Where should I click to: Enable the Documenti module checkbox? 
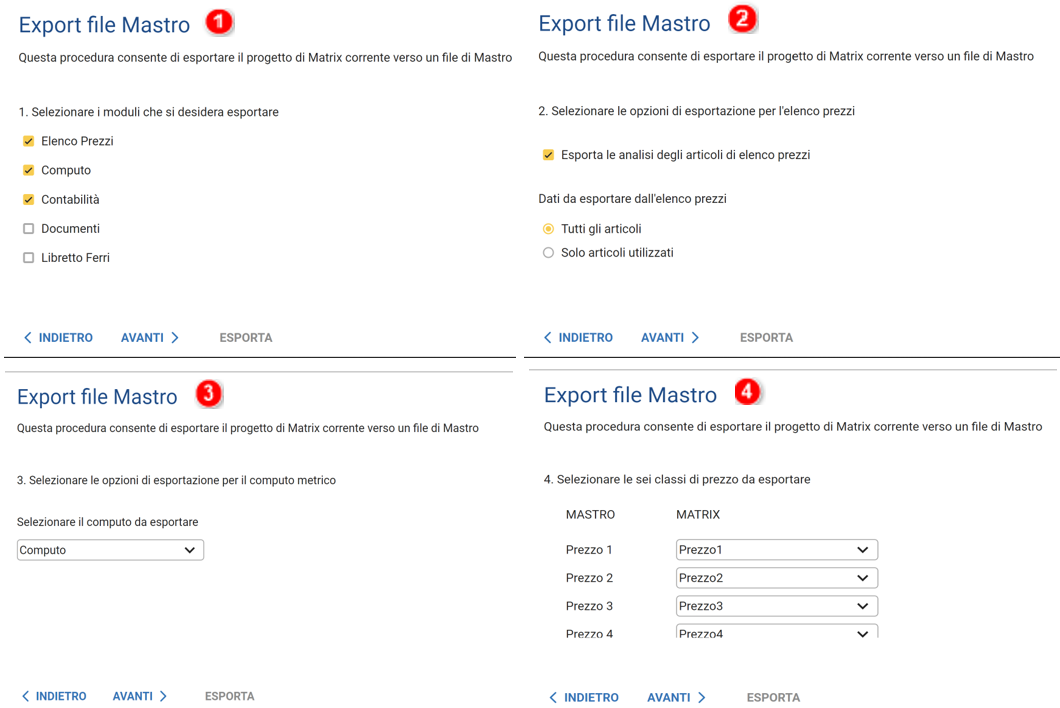[x=28, y=229]
